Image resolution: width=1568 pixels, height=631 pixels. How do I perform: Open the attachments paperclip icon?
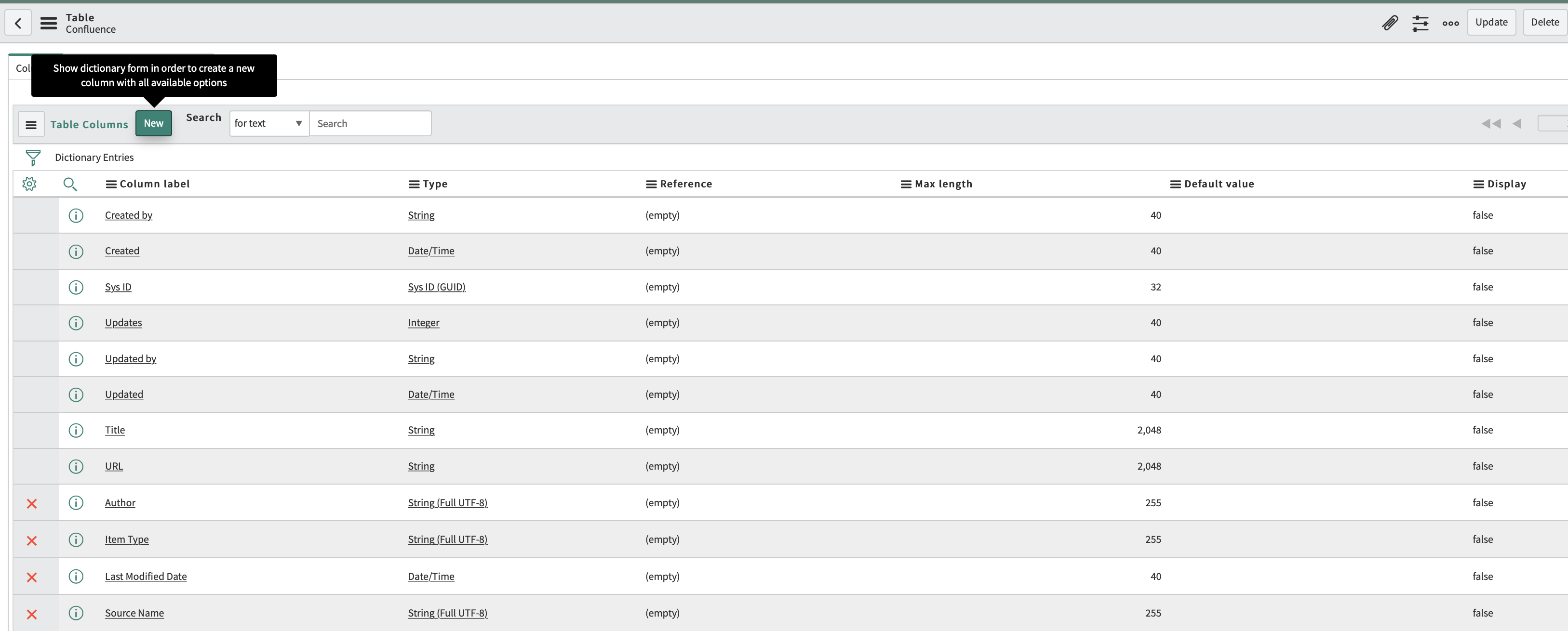[1390, 23]
